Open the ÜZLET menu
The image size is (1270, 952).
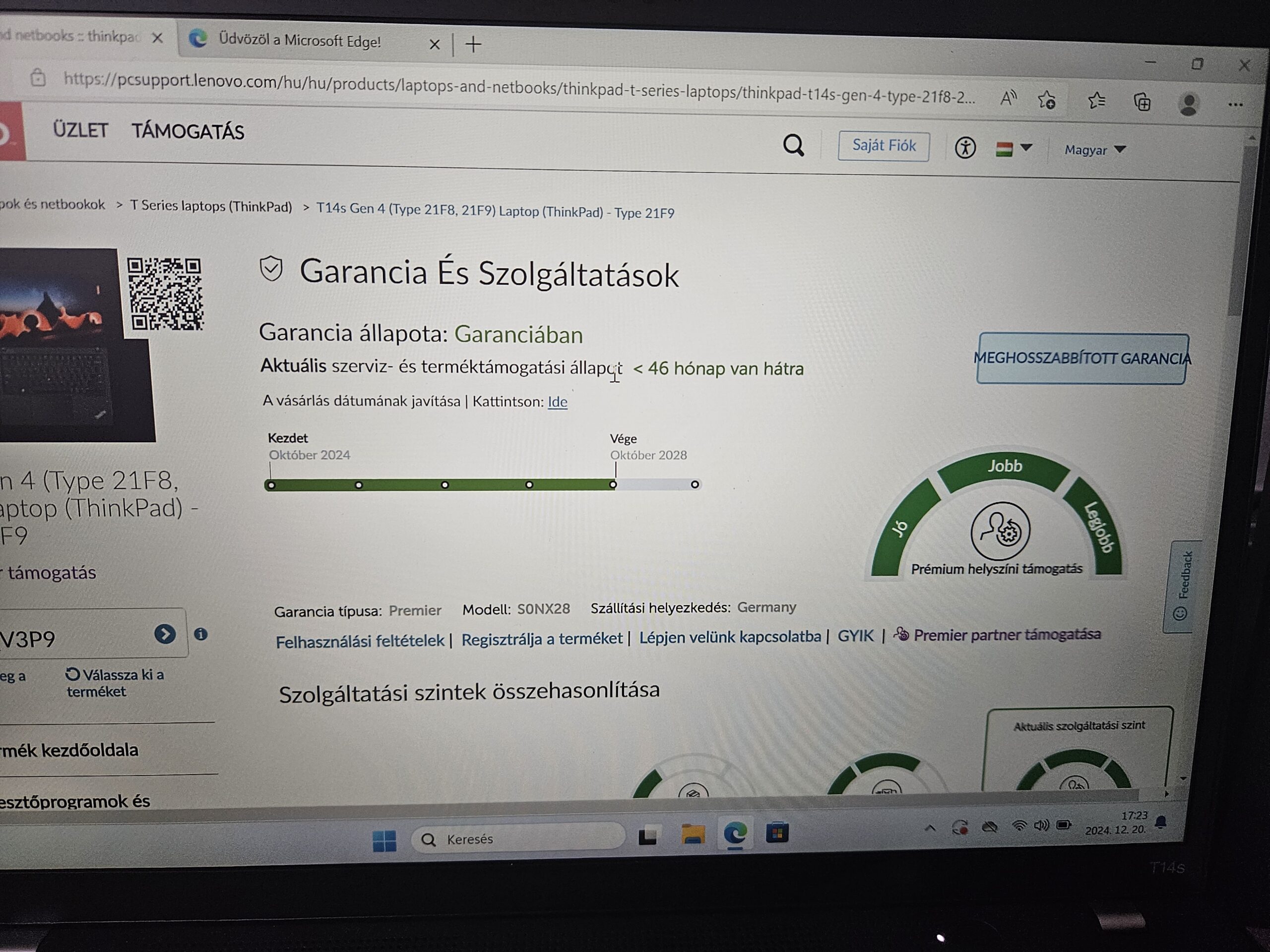pos(80,130)
